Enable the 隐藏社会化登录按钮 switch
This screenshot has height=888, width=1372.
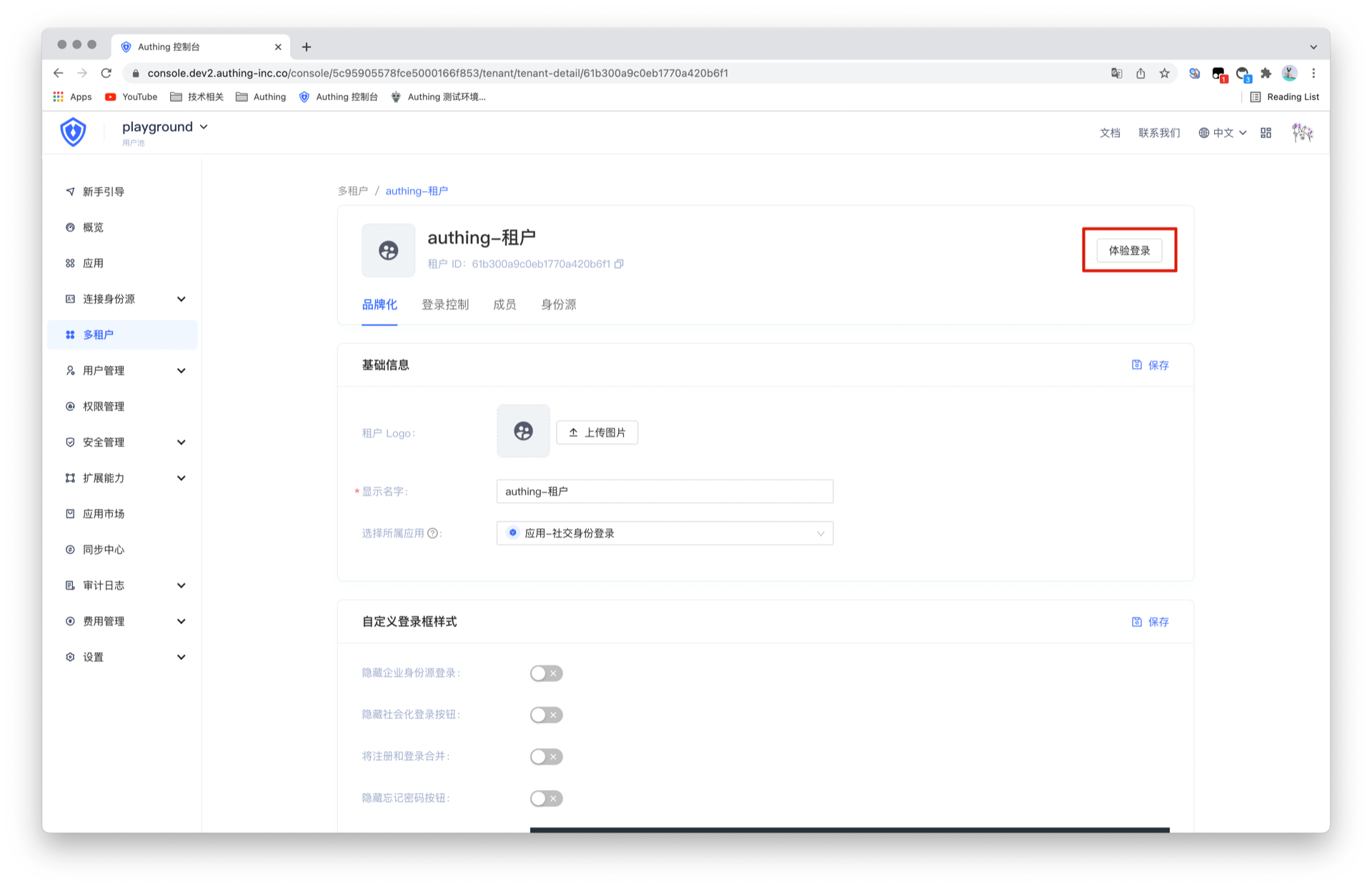(546, 715)
